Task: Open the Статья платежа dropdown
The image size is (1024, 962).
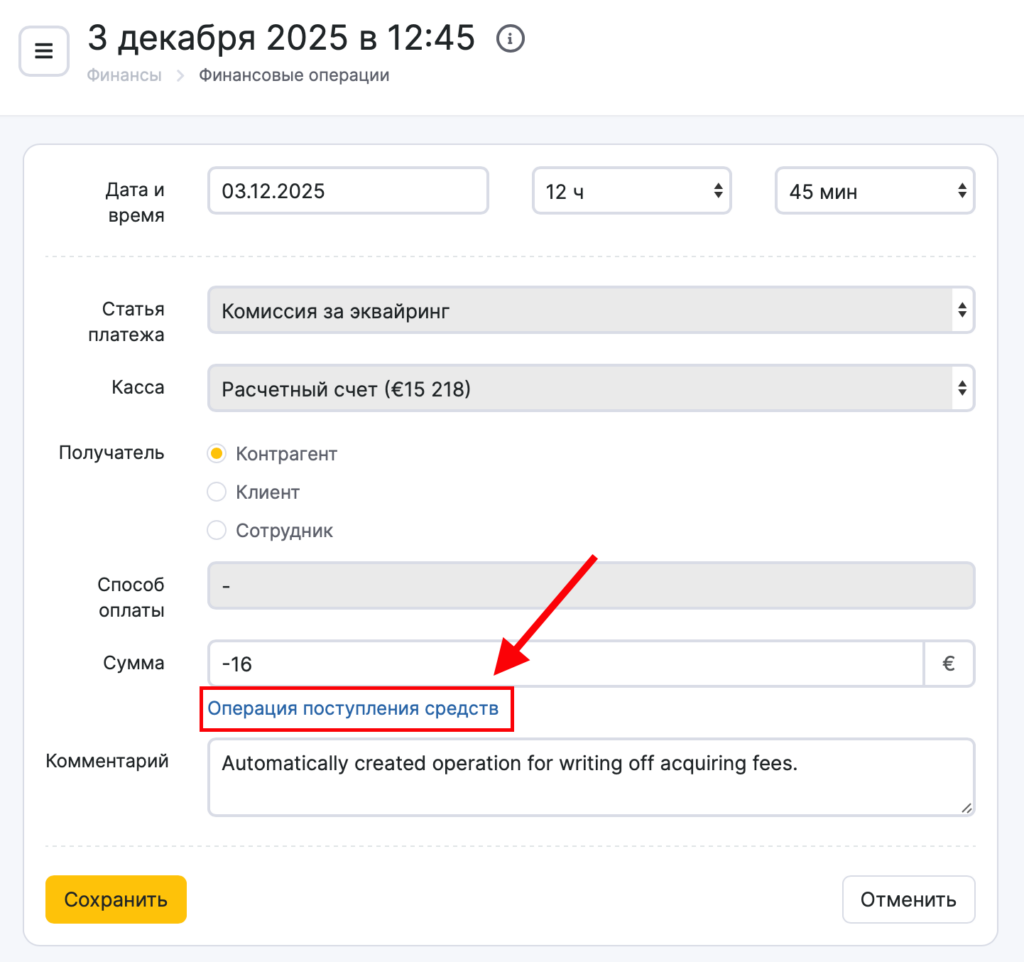Action: pos(590,311)
